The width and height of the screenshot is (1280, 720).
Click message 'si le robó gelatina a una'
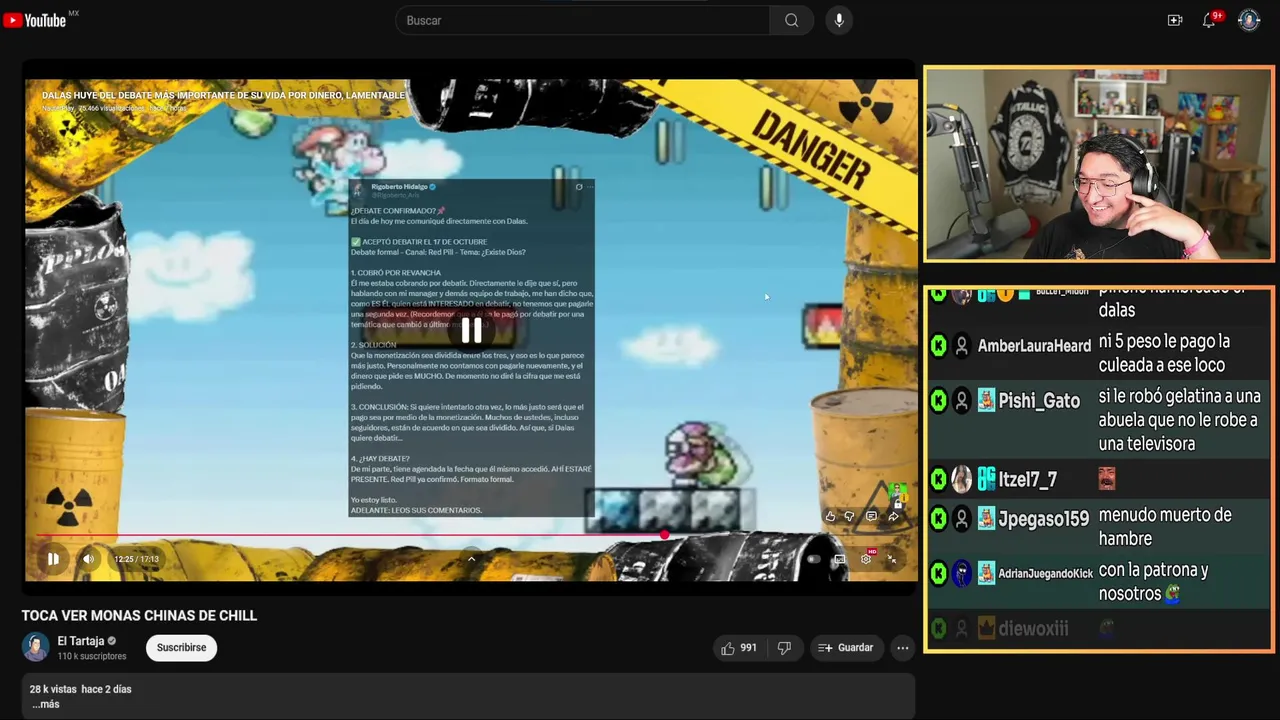pyautogui.click(x=1180, y=420)
